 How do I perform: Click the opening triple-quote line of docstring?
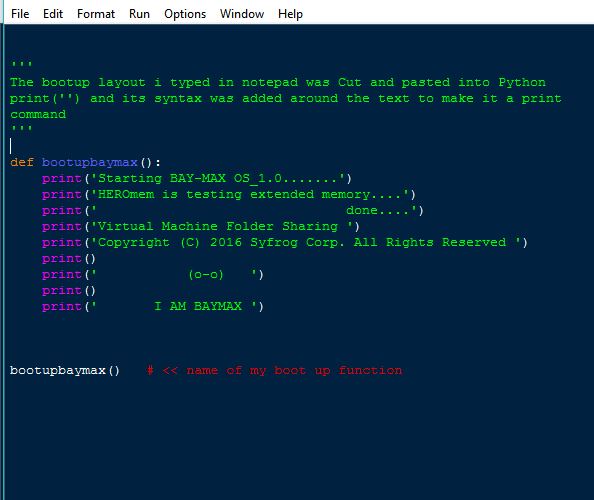tap(22, 64)
